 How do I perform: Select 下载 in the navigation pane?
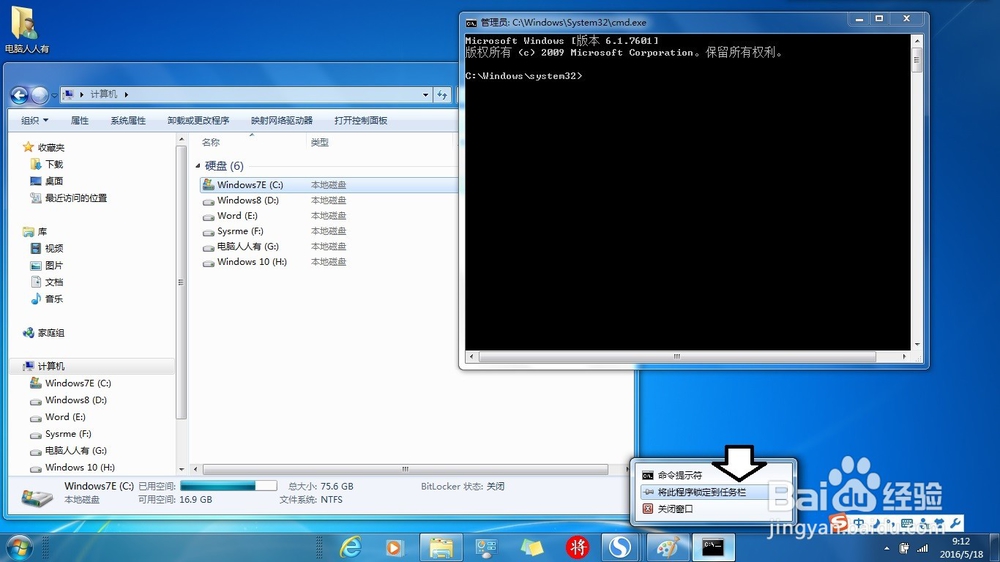pyautogui.click(x=47, y=165)
